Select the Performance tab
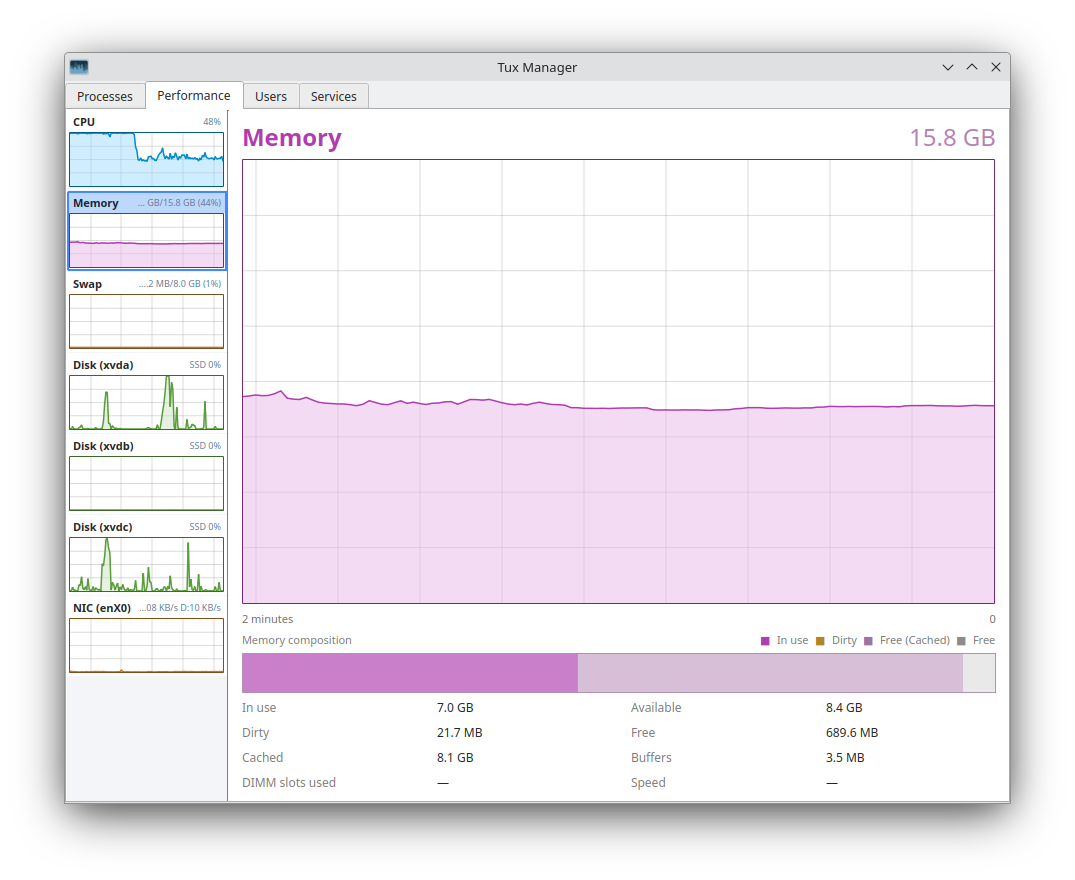Screen dimensions: 1075x880 (x=194, y=95)
